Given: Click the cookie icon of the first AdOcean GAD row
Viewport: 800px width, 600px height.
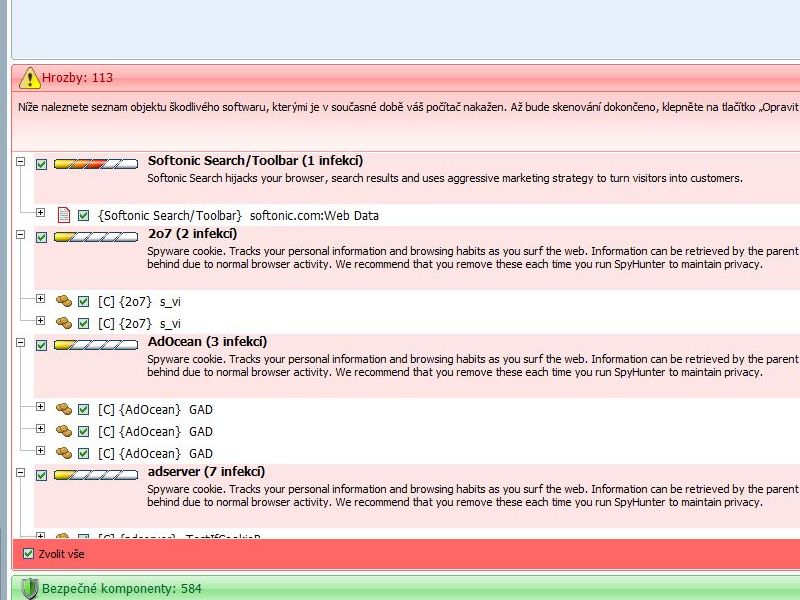Looking at the screenshot, I should (x=64, y=409).
